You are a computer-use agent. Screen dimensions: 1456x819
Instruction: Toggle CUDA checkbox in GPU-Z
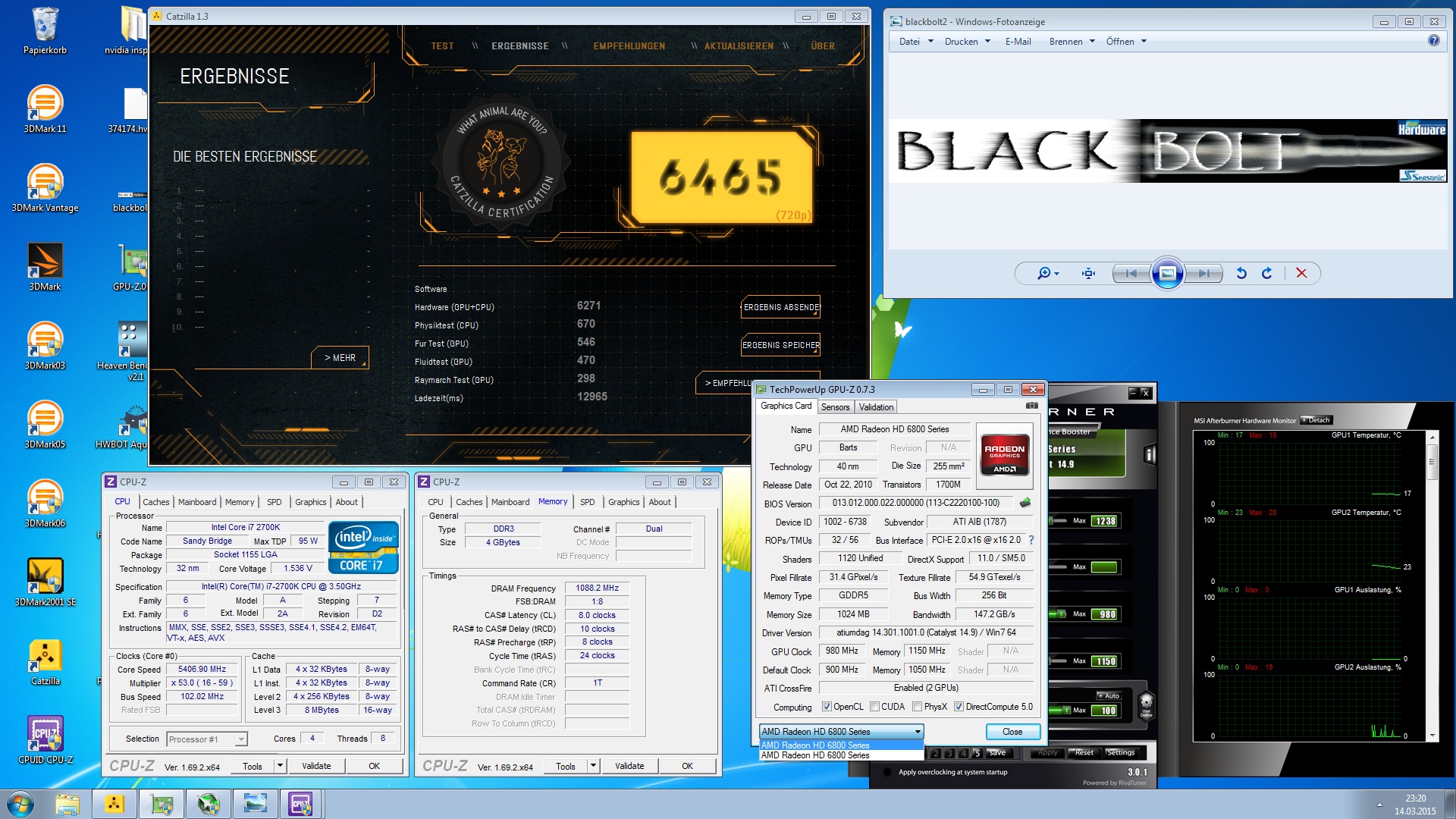pos(874,707)
